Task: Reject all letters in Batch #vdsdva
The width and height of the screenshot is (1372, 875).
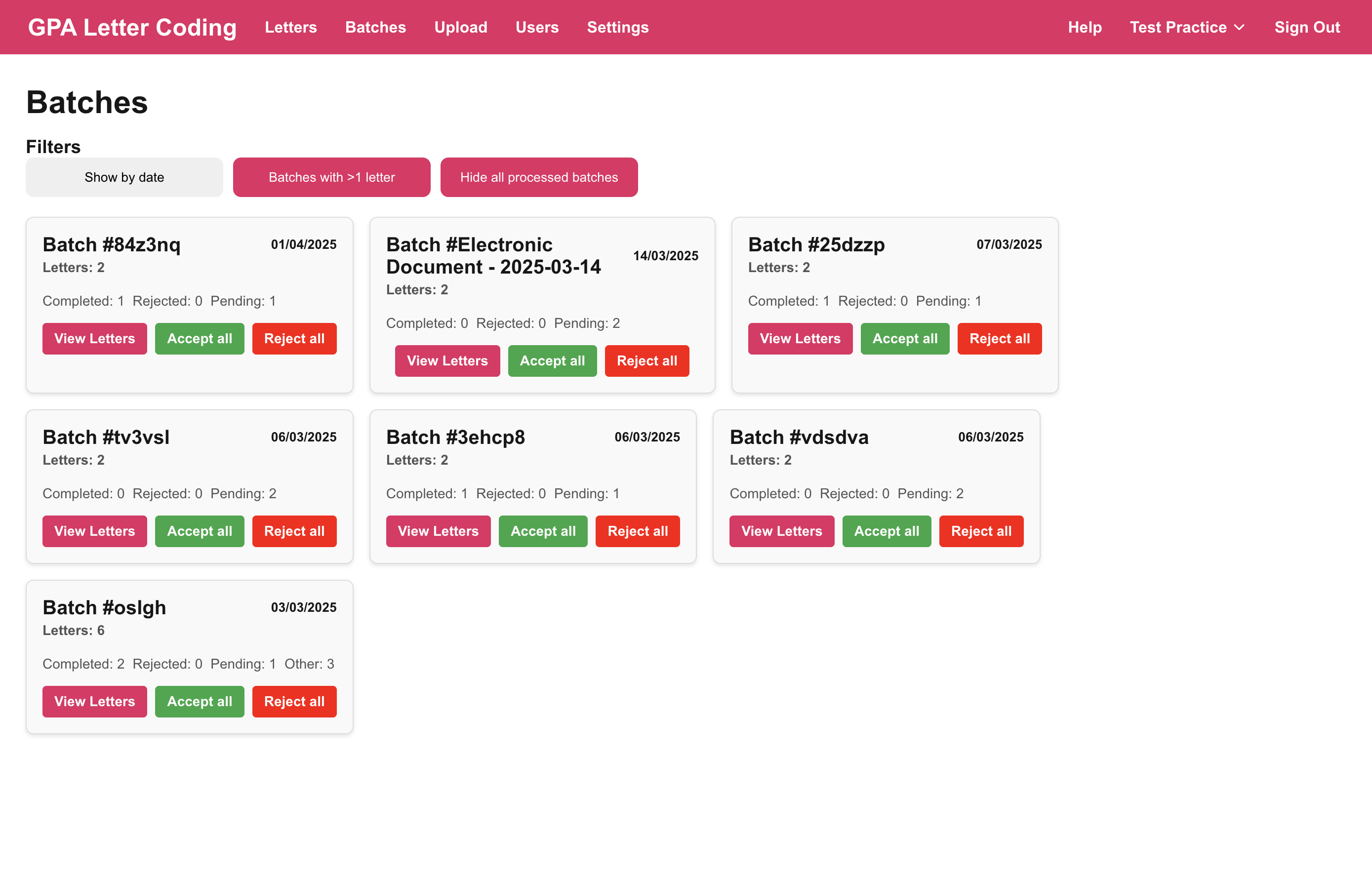Action: pyautogui.click(x=980, y=531)
